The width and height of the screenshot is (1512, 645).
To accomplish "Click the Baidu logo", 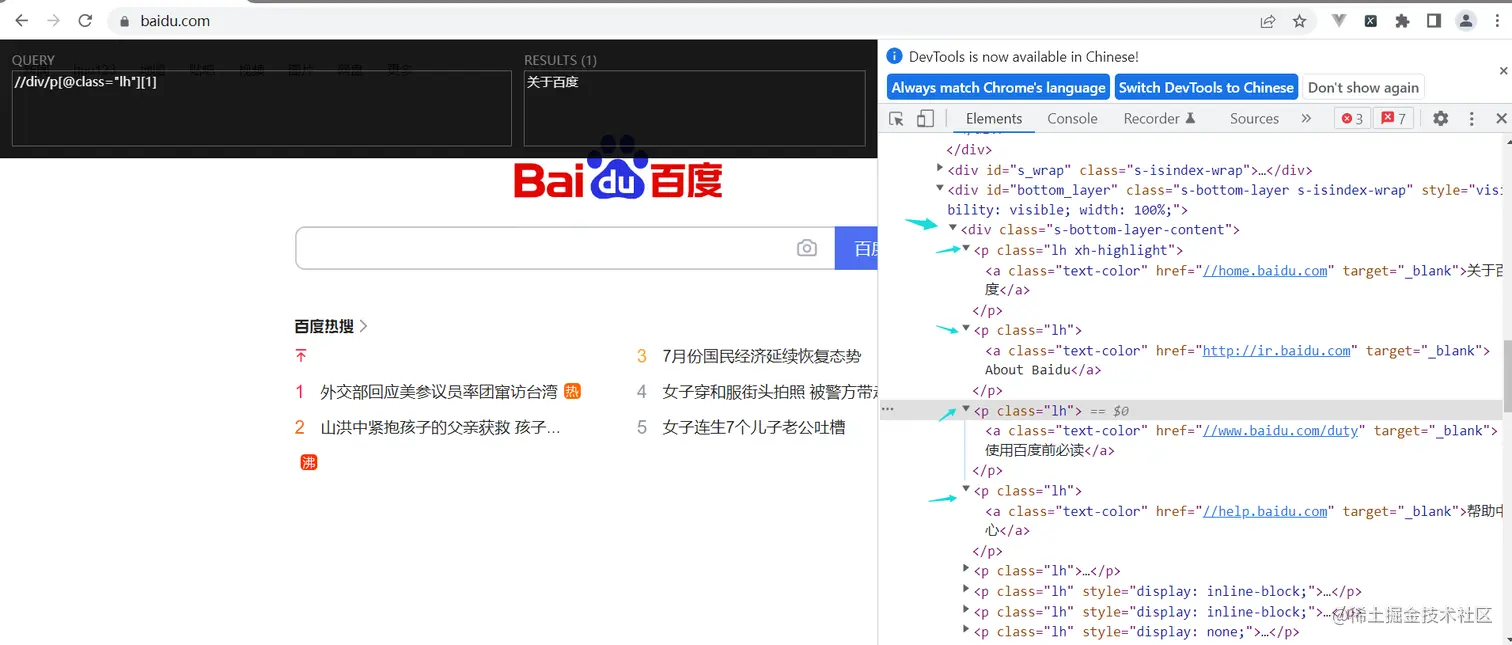I will pyautogui.click(x=618, y=169).
